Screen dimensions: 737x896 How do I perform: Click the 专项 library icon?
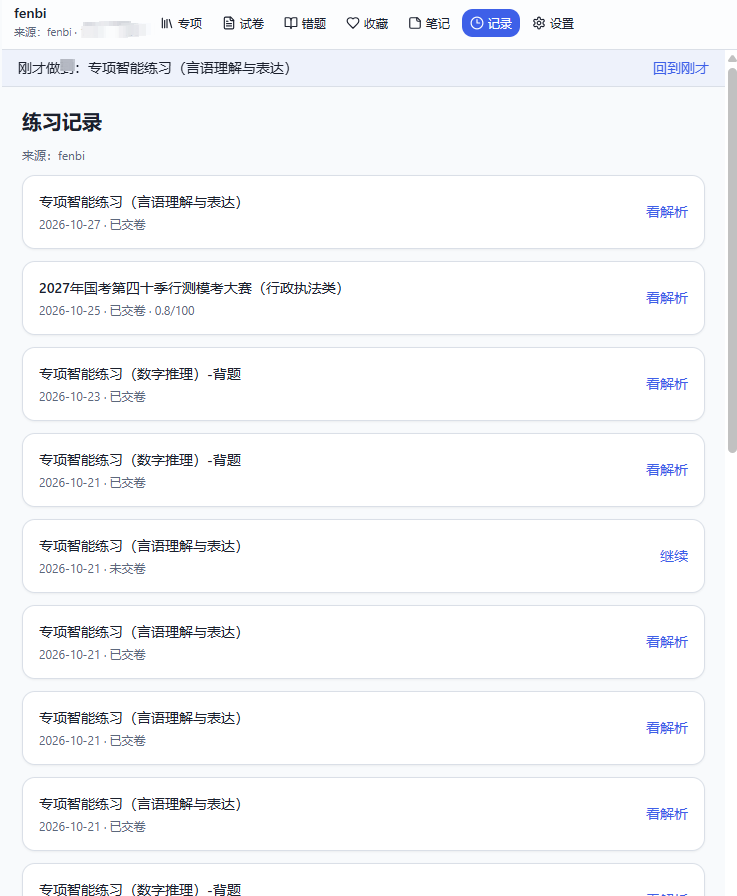click(x=166, y=23)
